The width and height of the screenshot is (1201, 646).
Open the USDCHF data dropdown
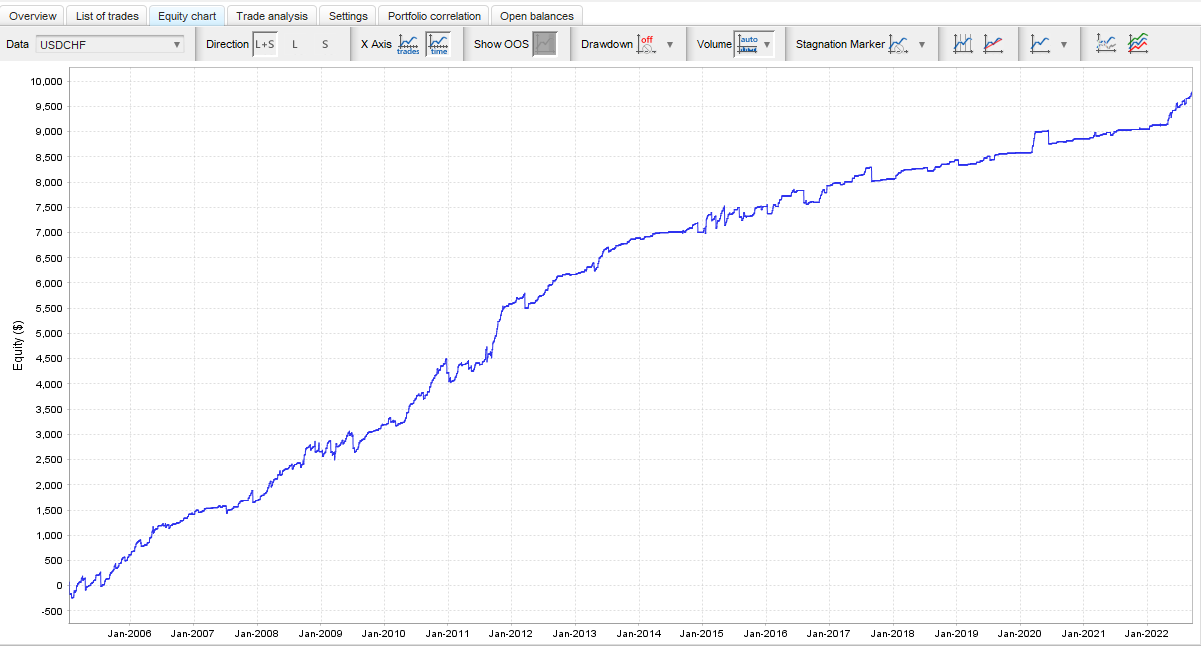[x=110, y=44]
